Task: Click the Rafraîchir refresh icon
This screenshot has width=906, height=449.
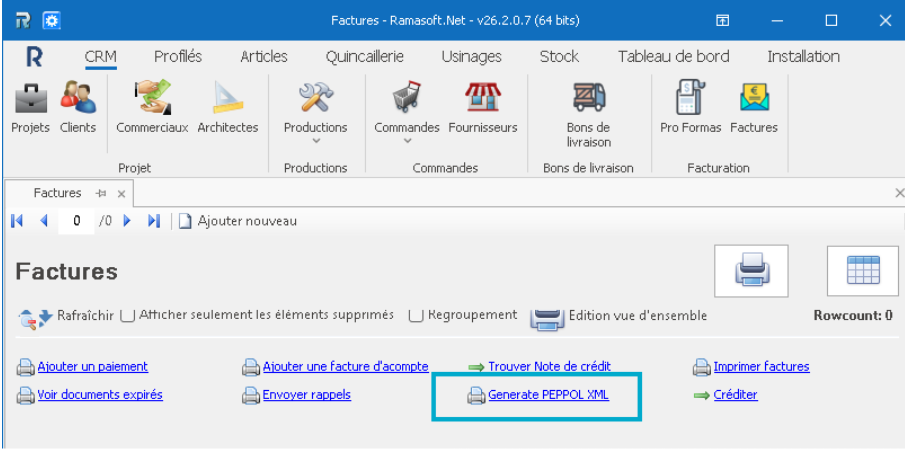Action: 36,317
